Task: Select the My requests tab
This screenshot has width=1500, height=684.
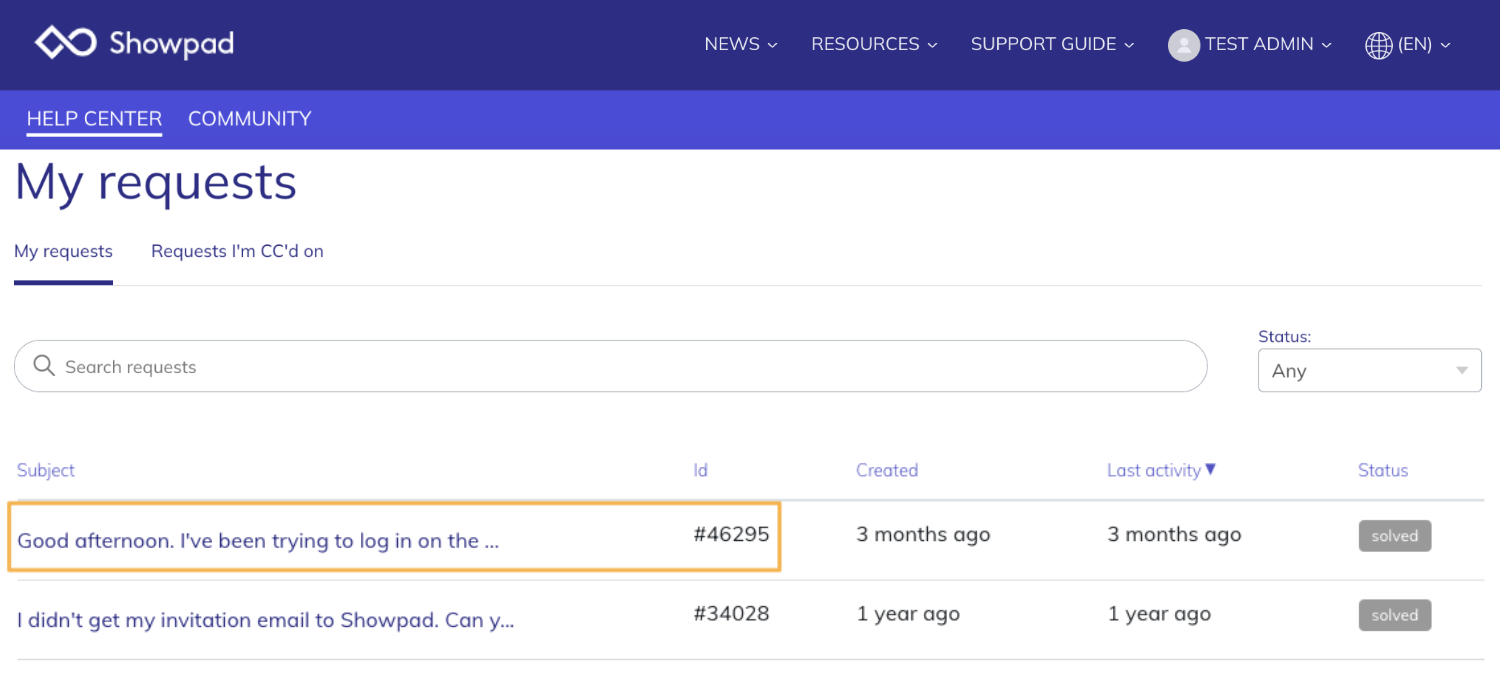Action: coord(63,252)
